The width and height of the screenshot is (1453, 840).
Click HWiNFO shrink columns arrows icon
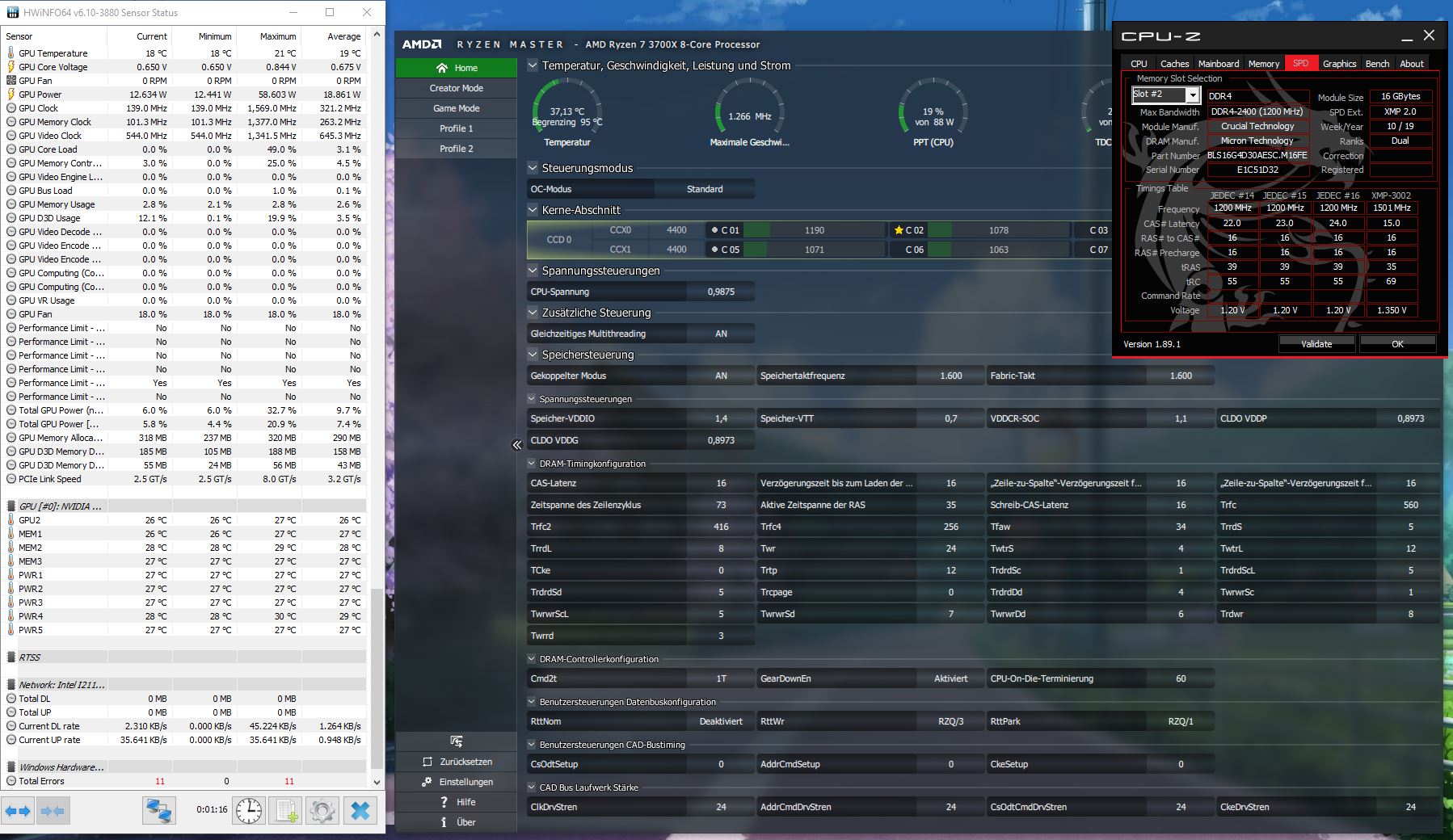53,810
